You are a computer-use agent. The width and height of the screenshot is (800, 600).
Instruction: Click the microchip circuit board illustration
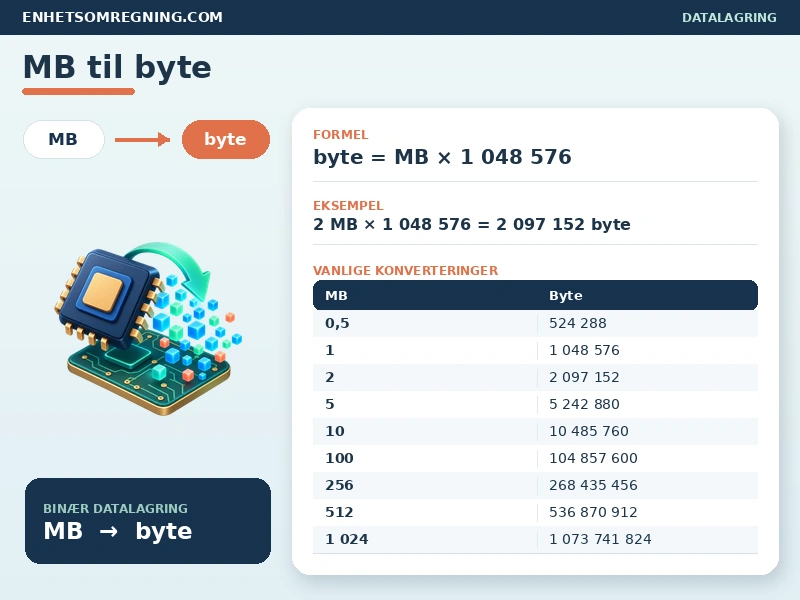click(x=148, y=328)
